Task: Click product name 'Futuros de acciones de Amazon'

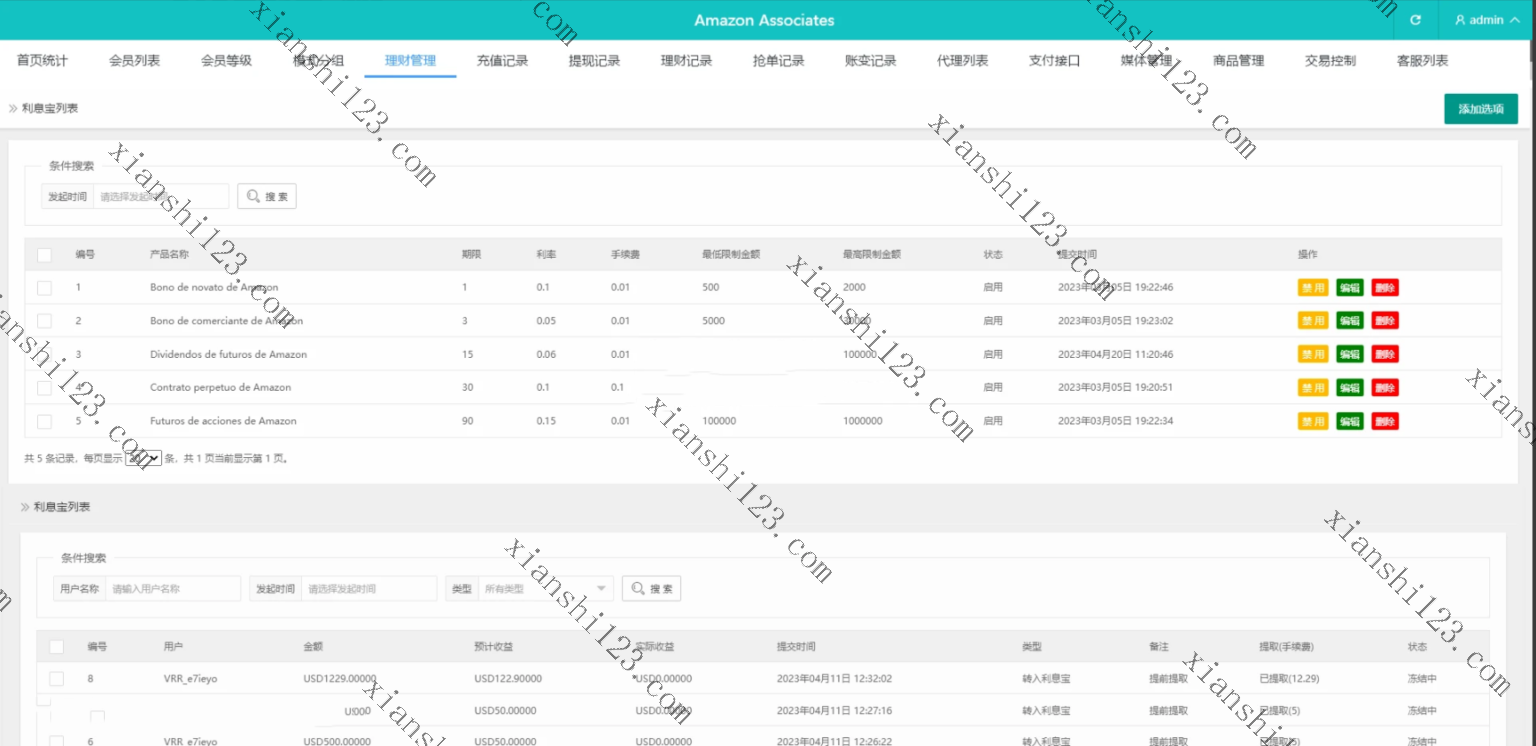Action: point(223,421)
